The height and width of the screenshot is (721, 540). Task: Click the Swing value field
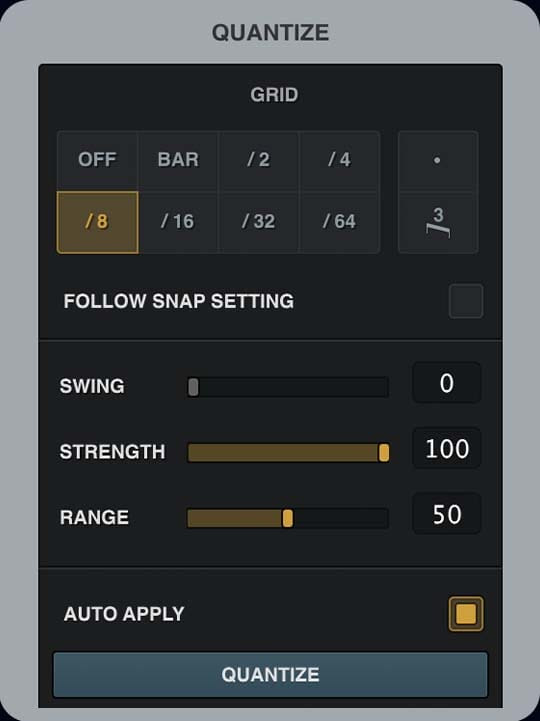[447, 383]
